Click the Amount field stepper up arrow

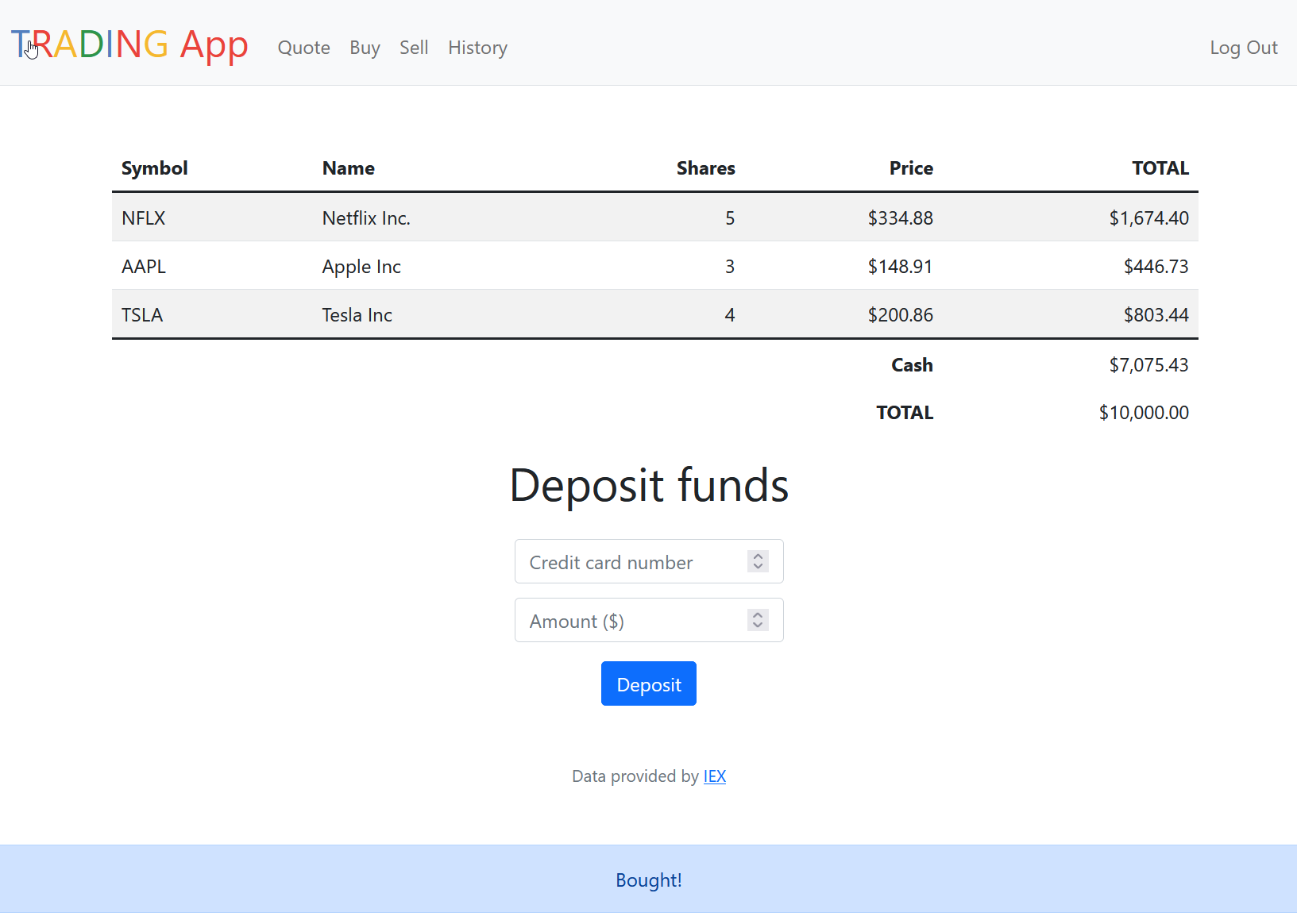click(757, 614)
